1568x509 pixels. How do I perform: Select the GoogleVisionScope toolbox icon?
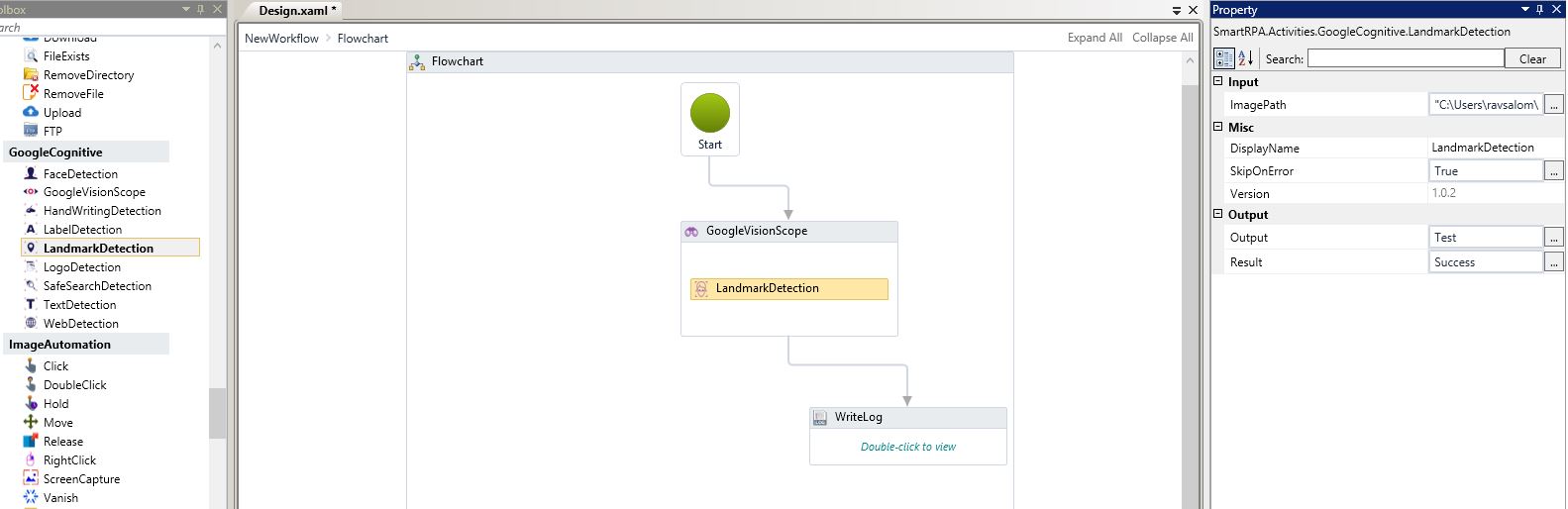[31, 192]
